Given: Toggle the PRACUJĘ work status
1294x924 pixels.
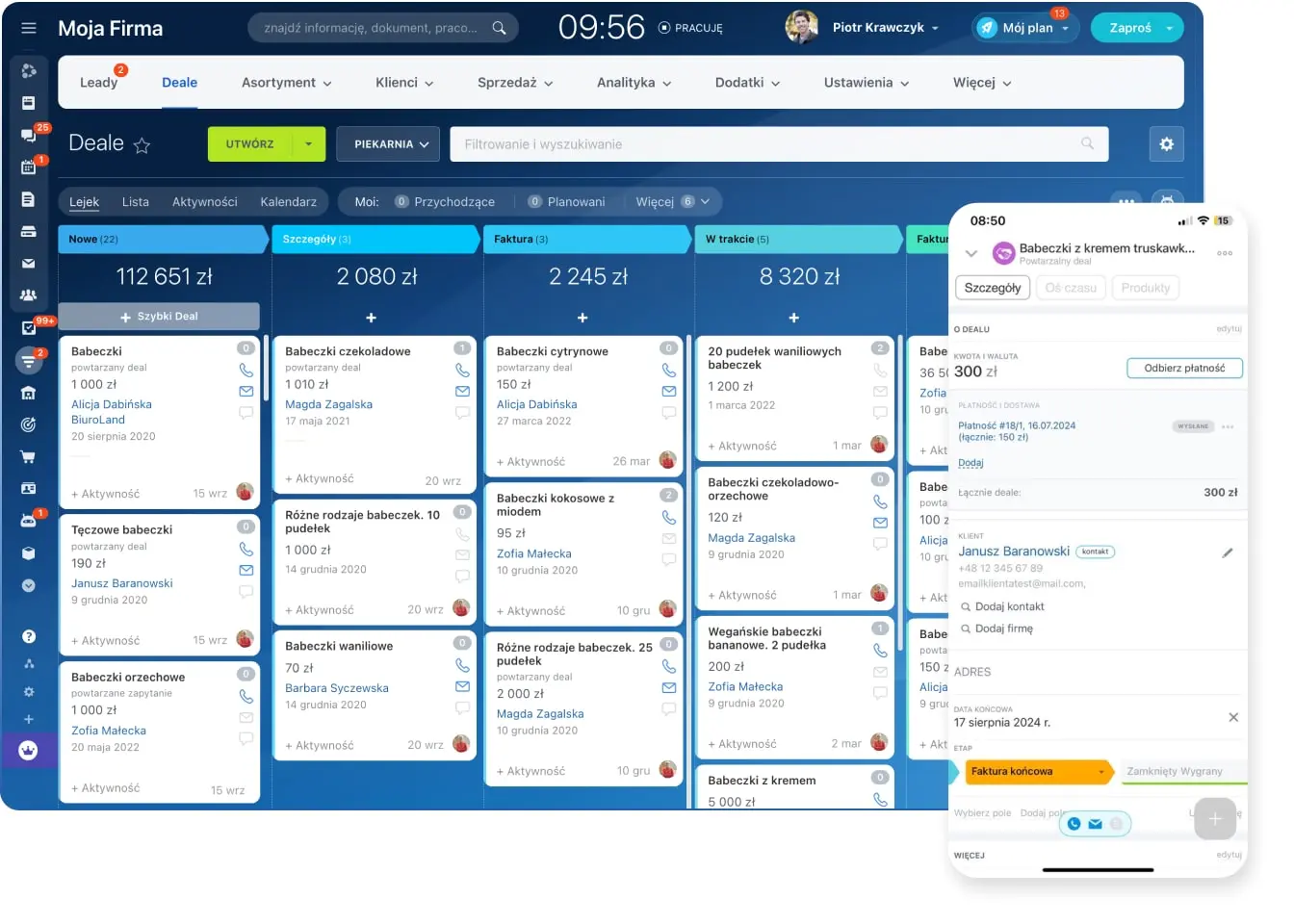Looking at the screenshot, I should click(690, 28).
